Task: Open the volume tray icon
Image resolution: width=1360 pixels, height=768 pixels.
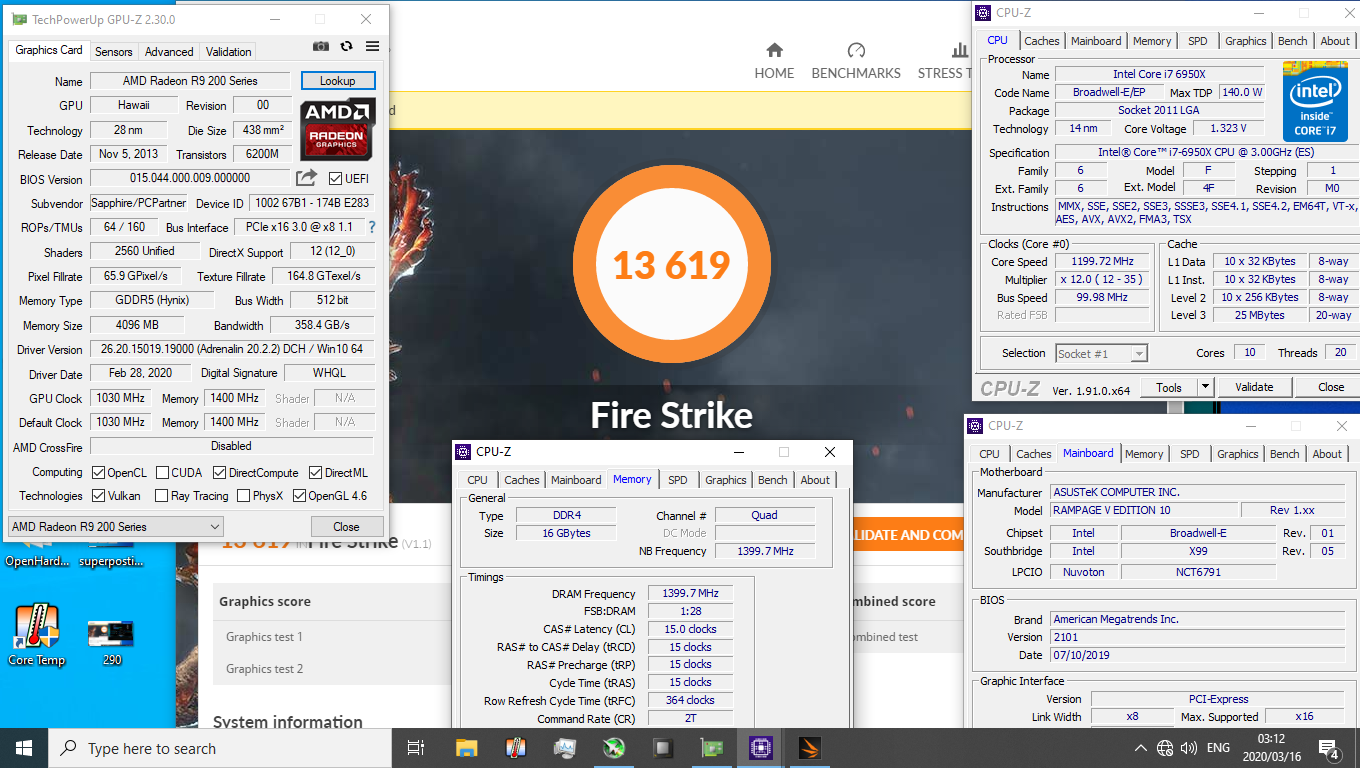Action: pos(1189,748)
